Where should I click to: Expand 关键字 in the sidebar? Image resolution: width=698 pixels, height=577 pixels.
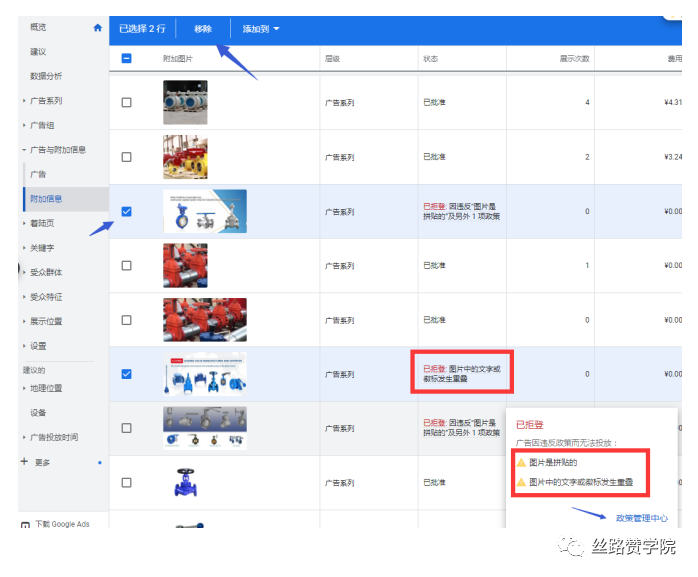[24, 248]
